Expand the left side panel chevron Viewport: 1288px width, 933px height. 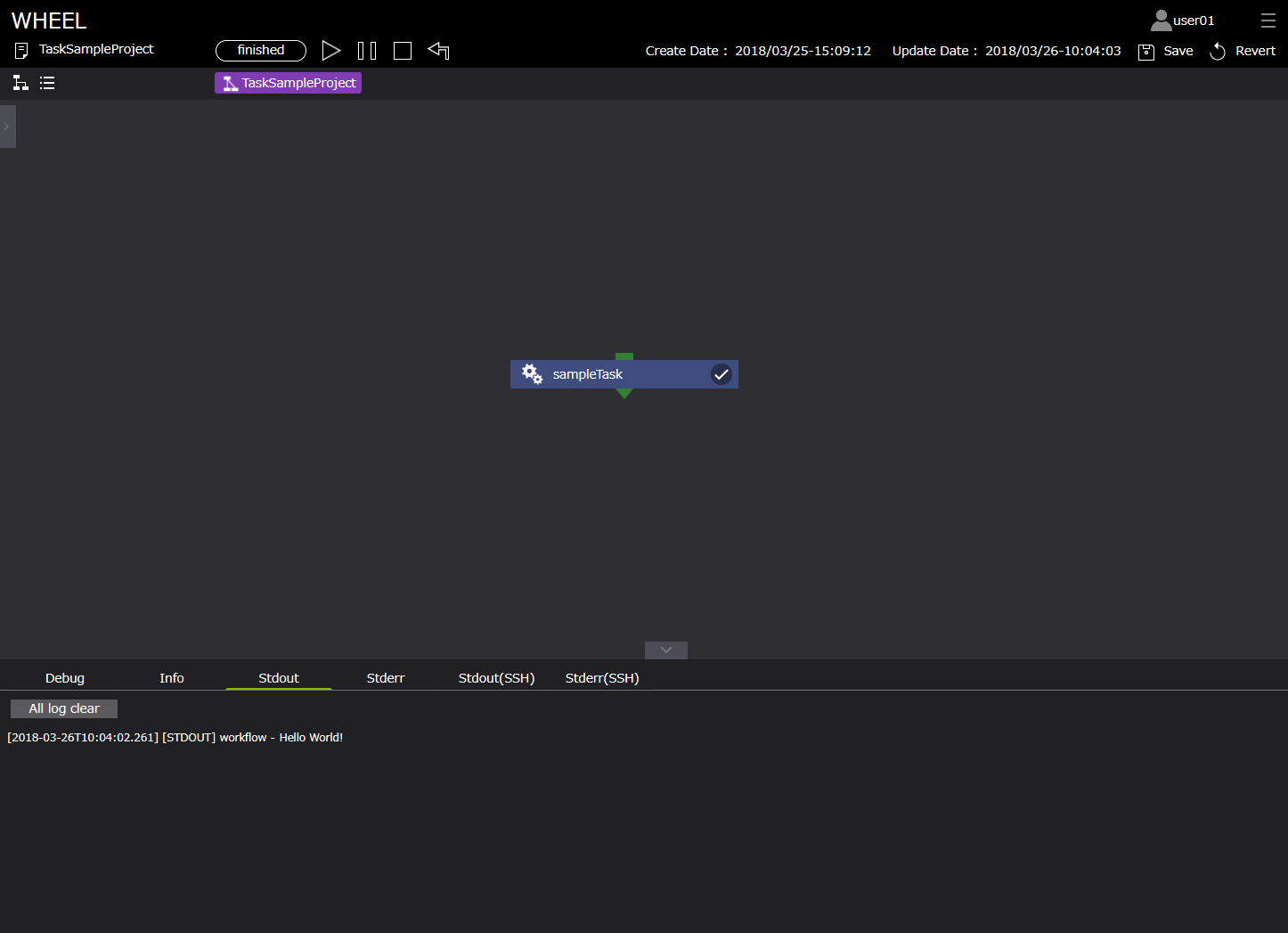(7, 127)
